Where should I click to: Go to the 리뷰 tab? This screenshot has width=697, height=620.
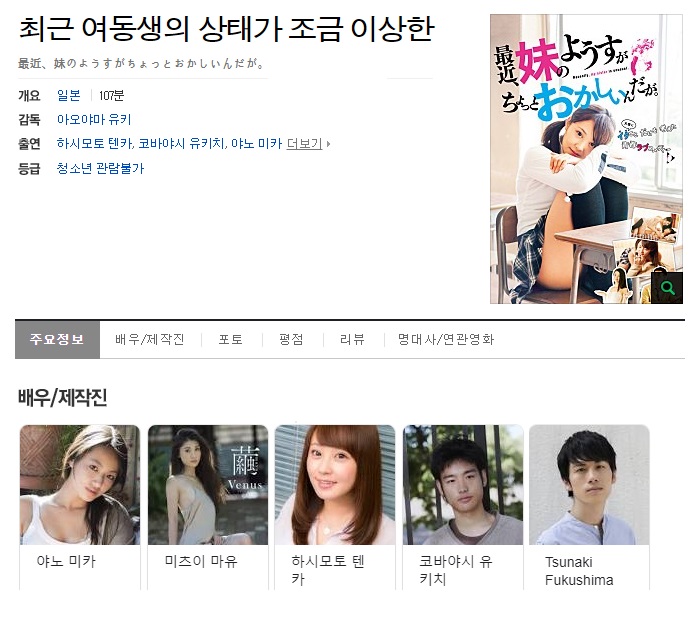coord(352,340)
